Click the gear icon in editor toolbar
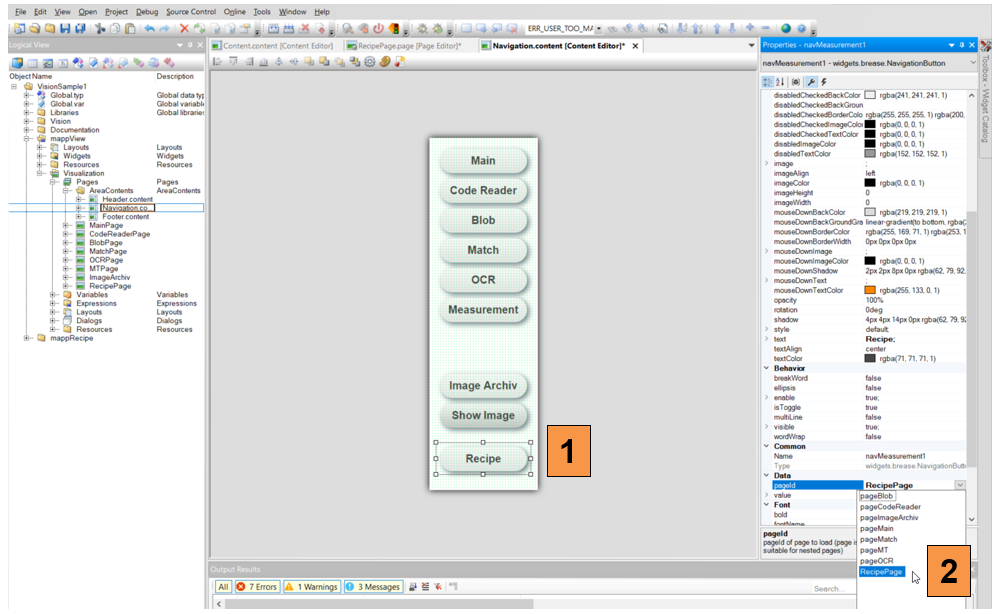 tap(369, 62)
